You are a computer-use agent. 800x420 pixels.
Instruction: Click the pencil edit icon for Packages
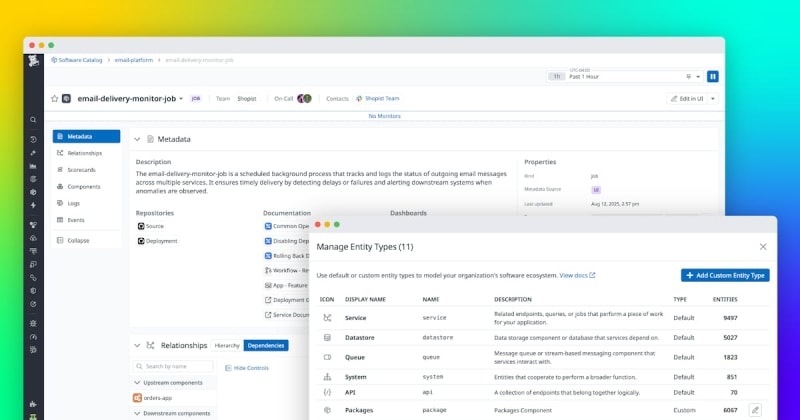pyautogui.click(x=755, y=409)
